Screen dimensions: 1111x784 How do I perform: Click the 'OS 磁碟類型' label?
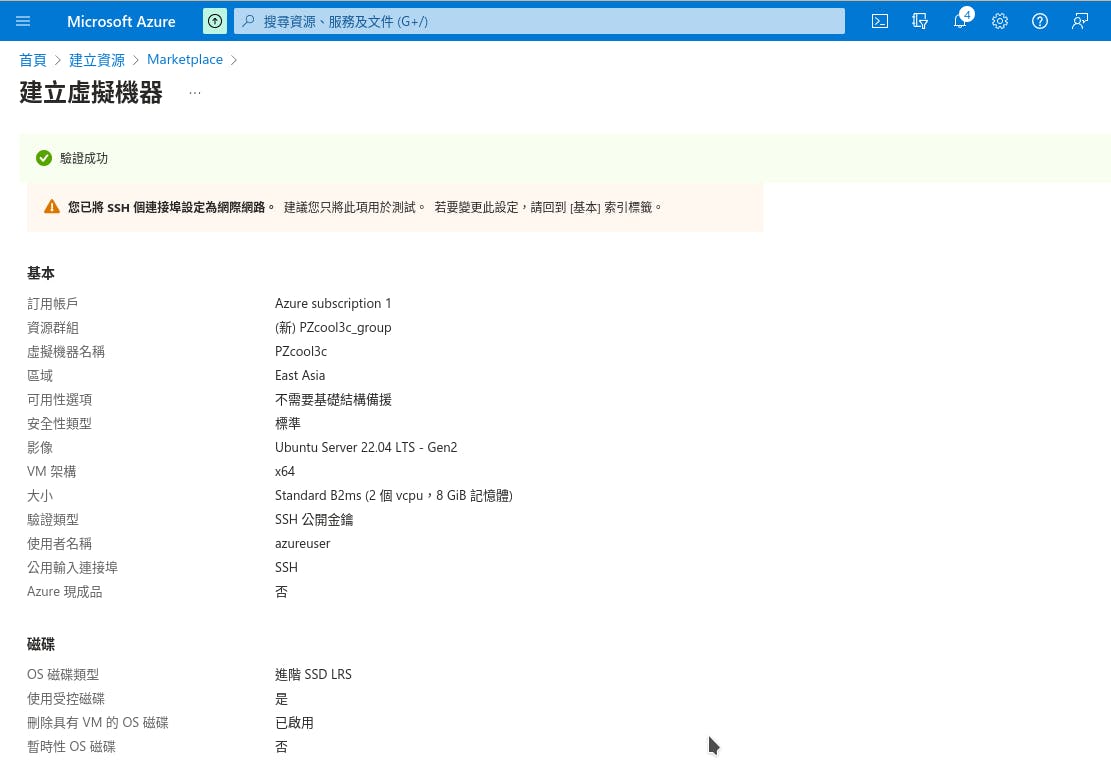(63, 675)
